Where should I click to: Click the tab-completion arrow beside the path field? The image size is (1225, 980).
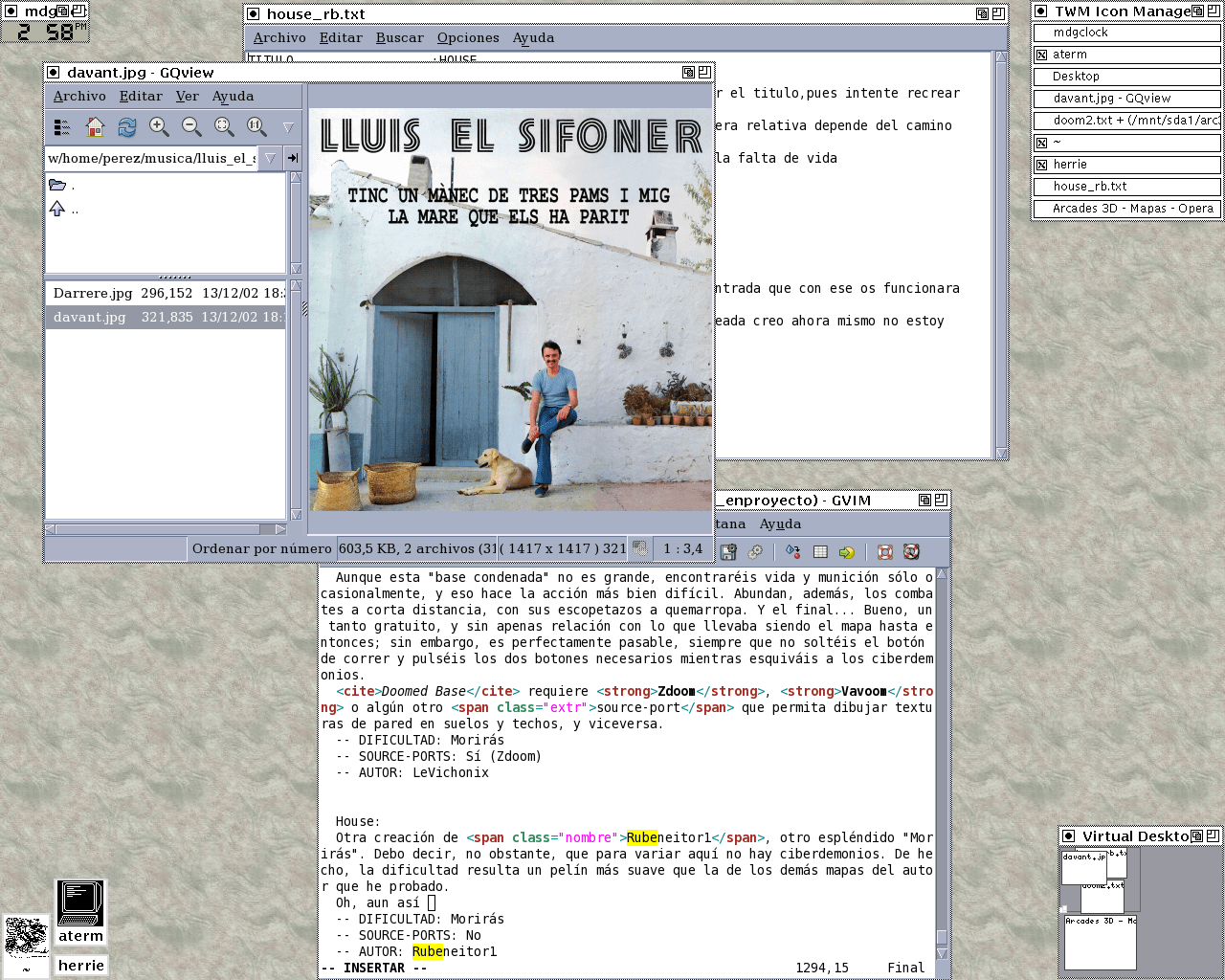293,158
